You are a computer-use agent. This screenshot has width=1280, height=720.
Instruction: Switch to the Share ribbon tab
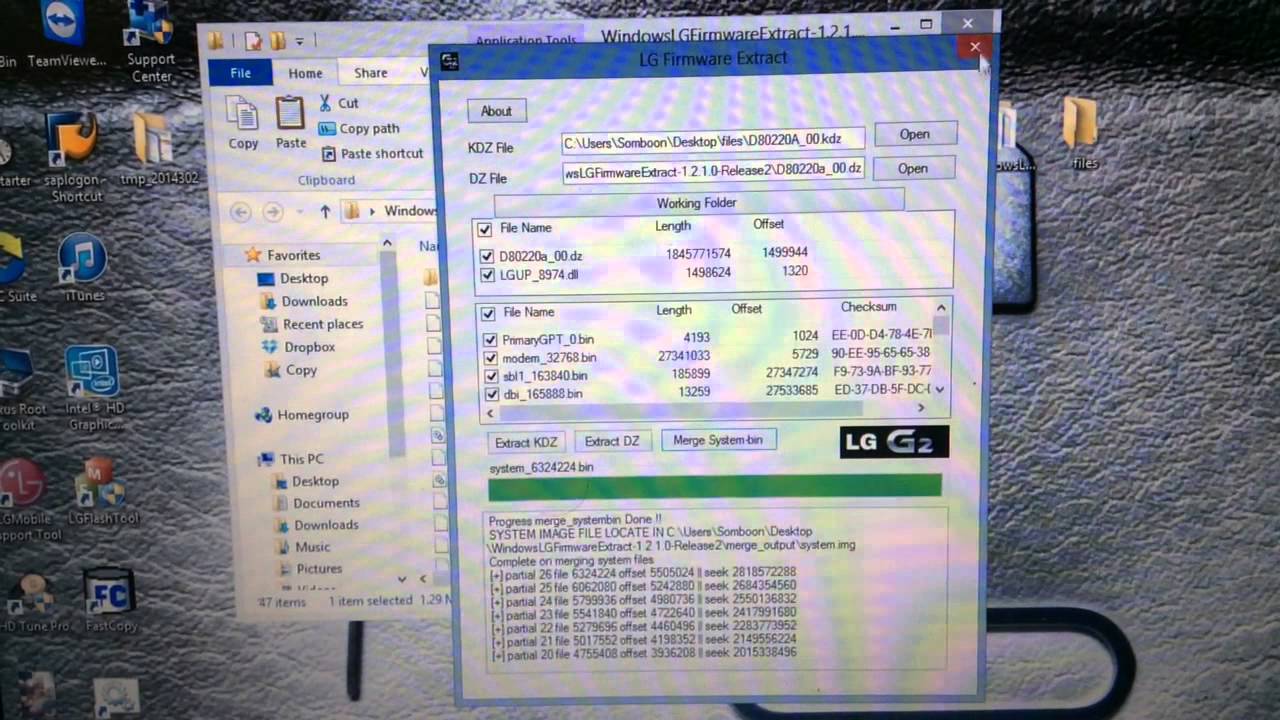tap(370, 73)
